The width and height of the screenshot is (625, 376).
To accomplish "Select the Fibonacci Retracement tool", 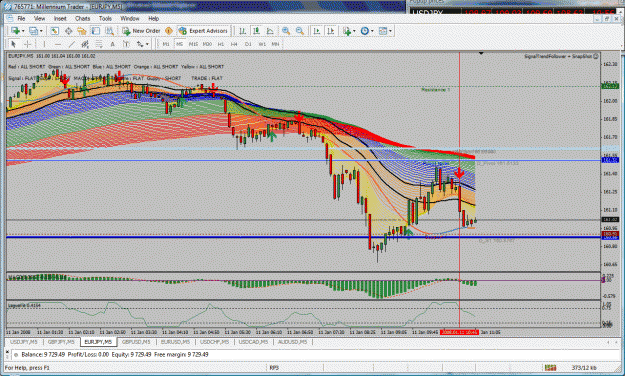I will tap(98, 44).
